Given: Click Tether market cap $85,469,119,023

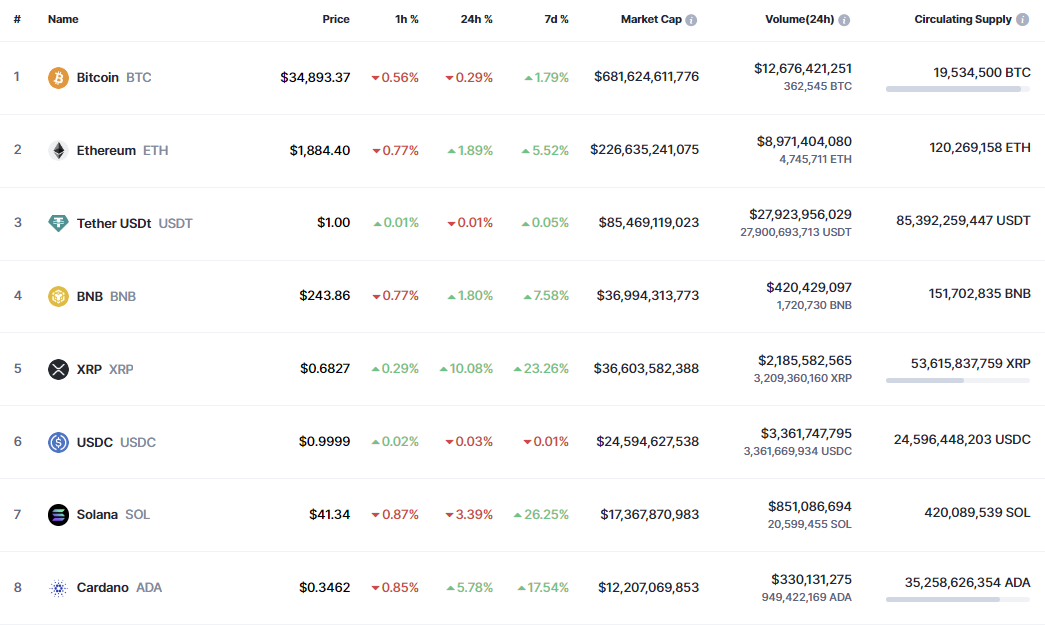Looking at the screenshot, I should pos(648,223).
